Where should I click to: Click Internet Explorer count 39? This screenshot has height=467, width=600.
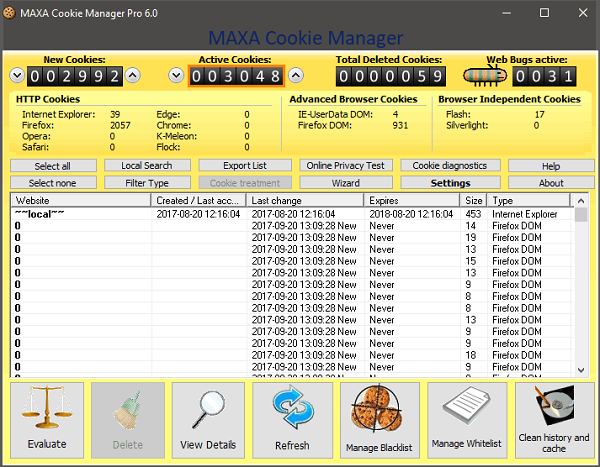(115, 114)
